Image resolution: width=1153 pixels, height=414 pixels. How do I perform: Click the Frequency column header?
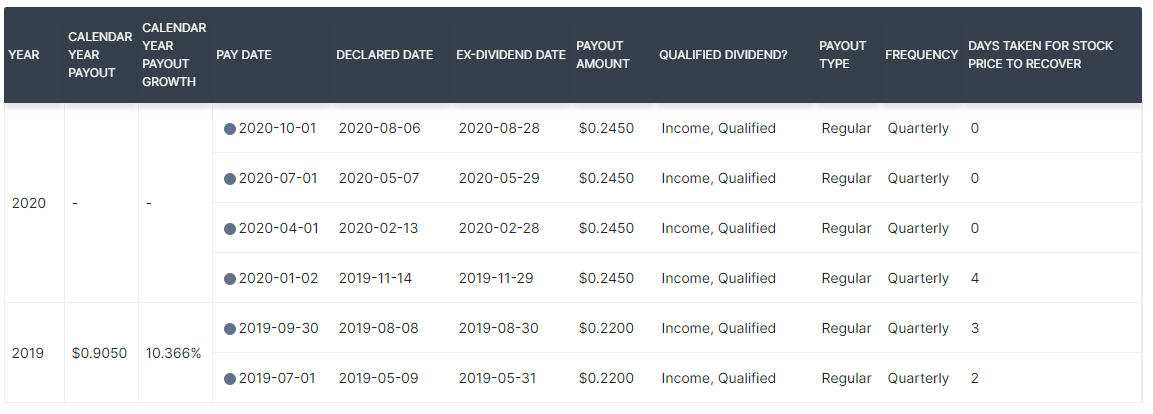tap(921, 54)
